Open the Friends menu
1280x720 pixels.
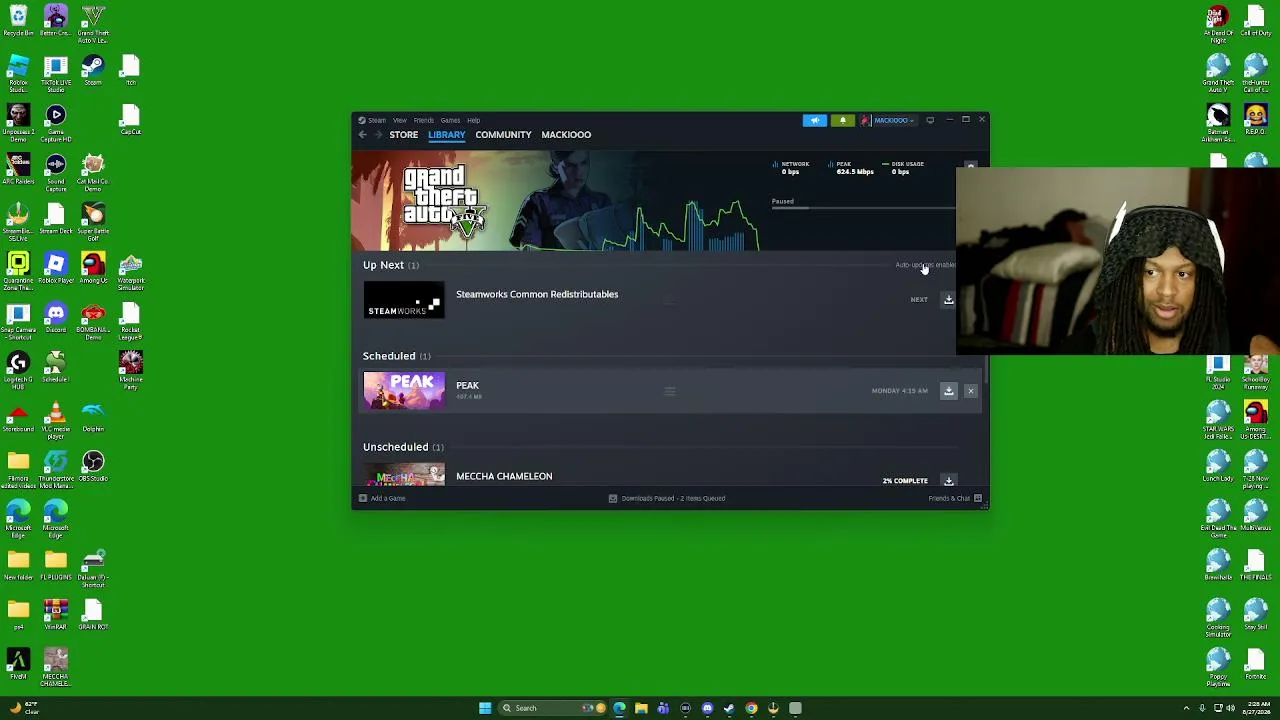424,120
